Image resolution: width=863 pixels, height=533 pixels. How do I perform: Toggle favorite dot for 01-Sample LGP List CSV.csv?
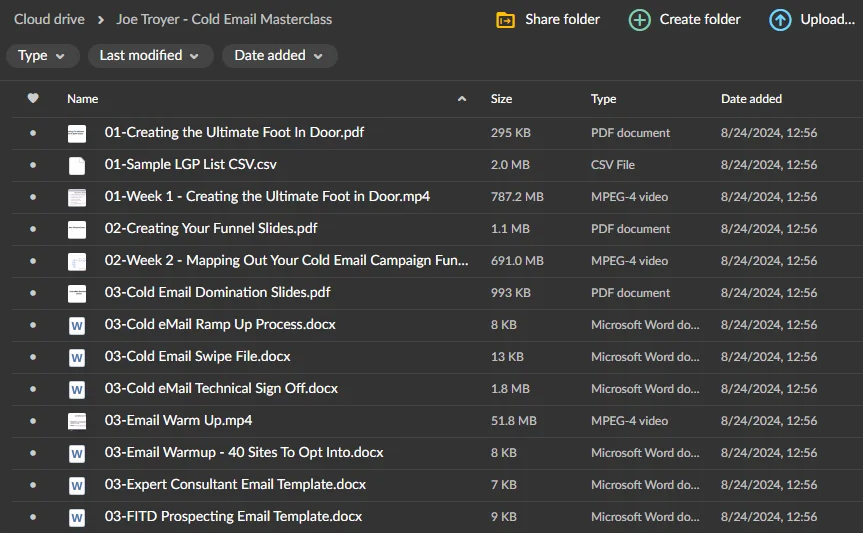point(33,165)
